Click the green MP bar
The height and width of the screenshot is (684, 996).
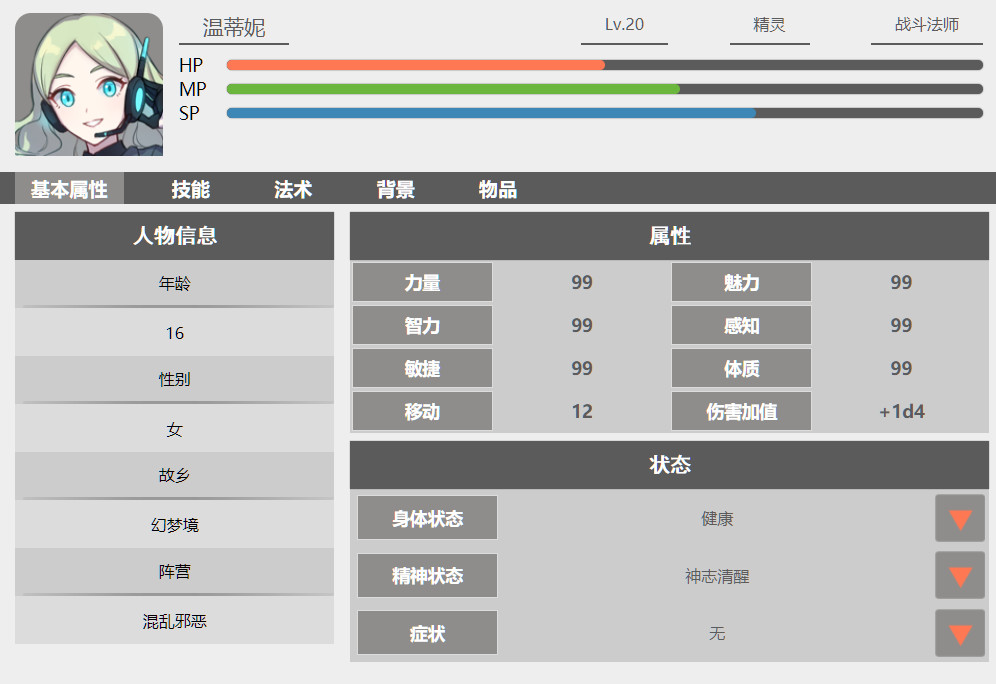click(x=452, y=89)
